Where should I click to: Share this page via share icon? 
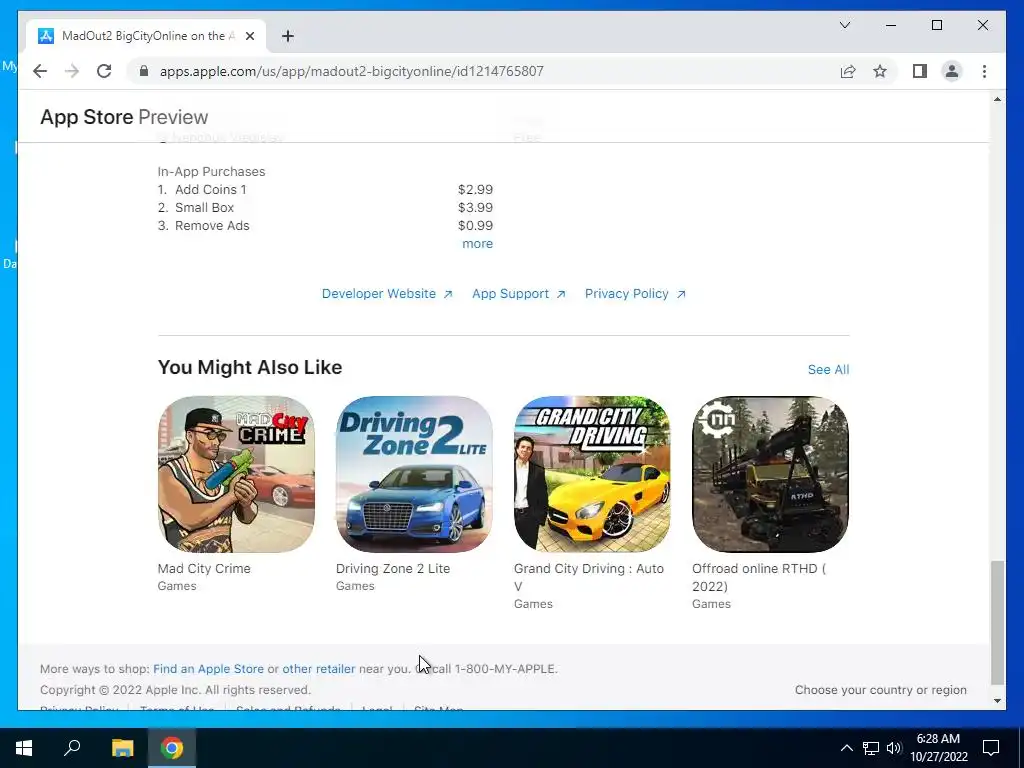[x=848, y=71]
